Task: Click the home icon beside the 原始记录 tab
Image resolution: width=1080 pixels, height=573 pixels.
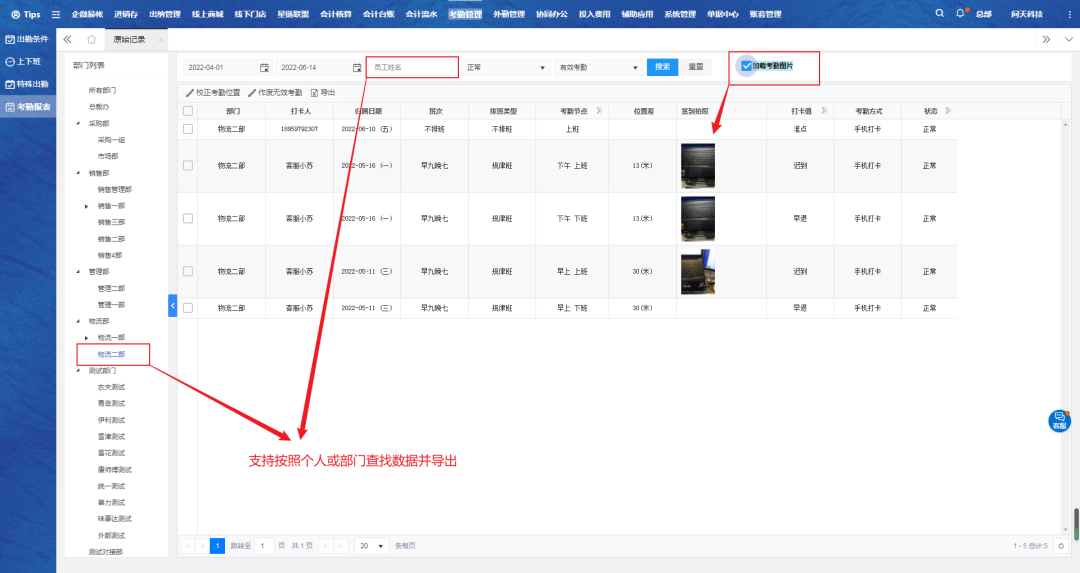Action: point(91,39)
